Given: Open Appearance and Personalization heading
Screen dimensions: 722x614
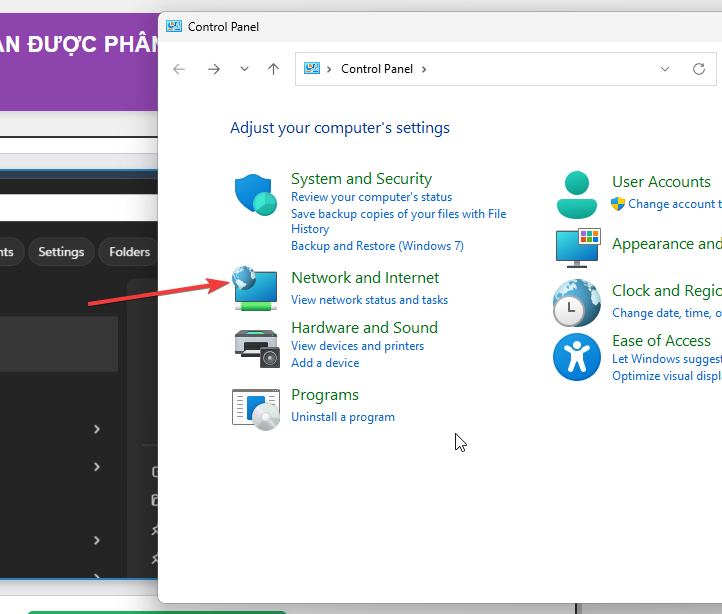Looking at the screenshot, I should coord(667,244).
